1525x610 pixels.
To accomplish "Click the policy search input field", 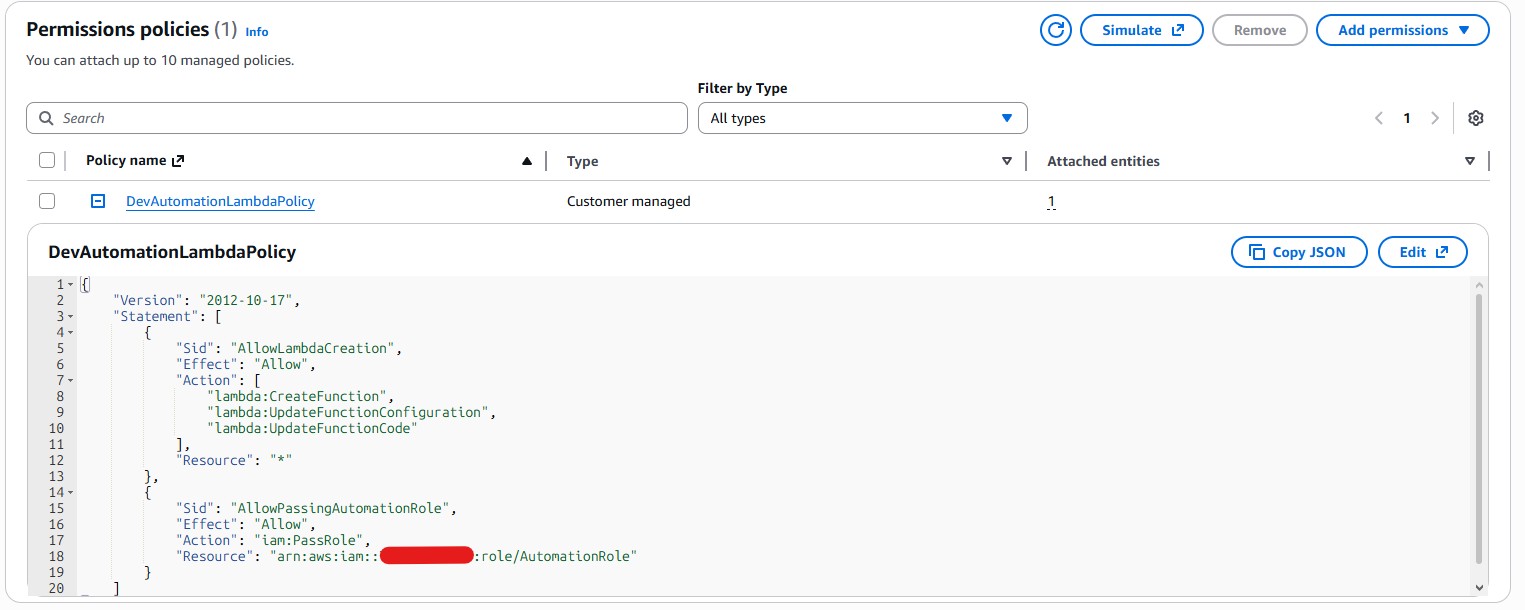I will pos(357,118).
